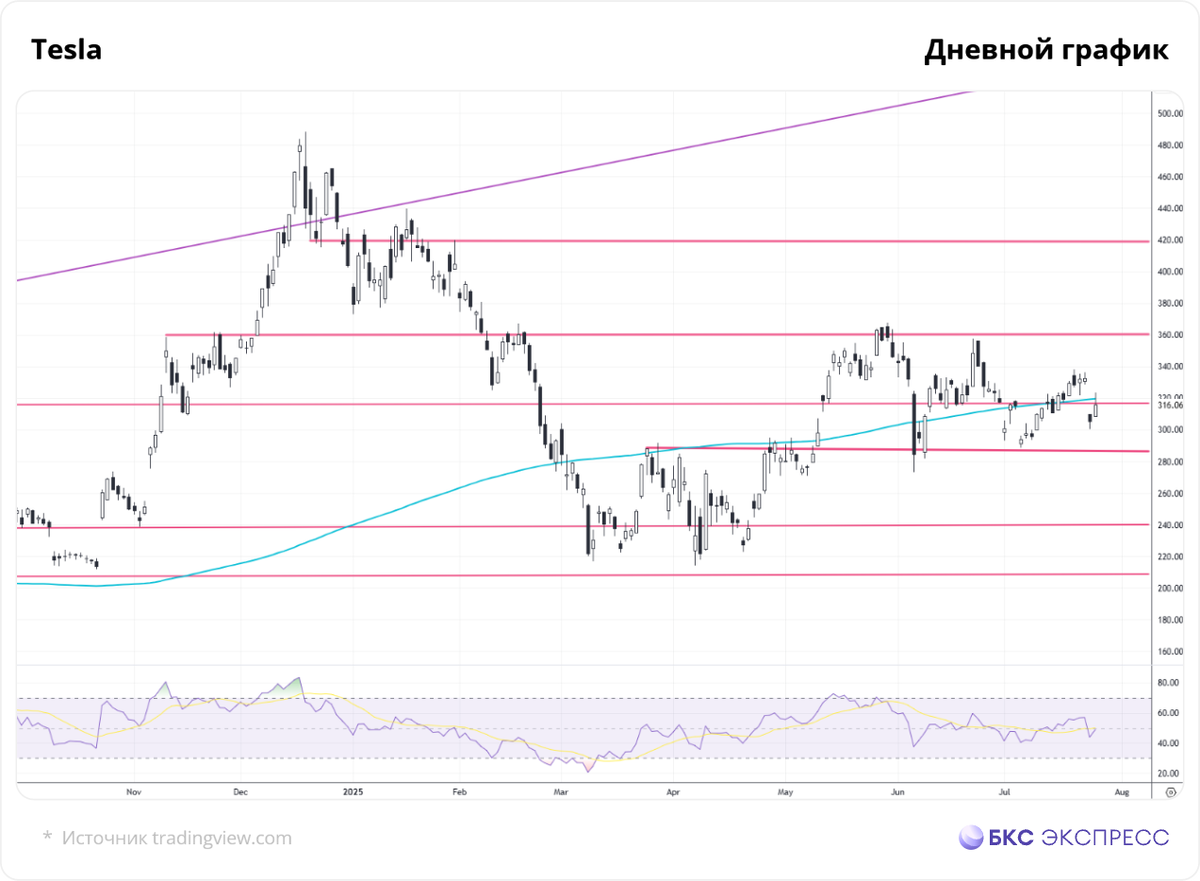Click the RSI scale 60.00 label

1168,713
